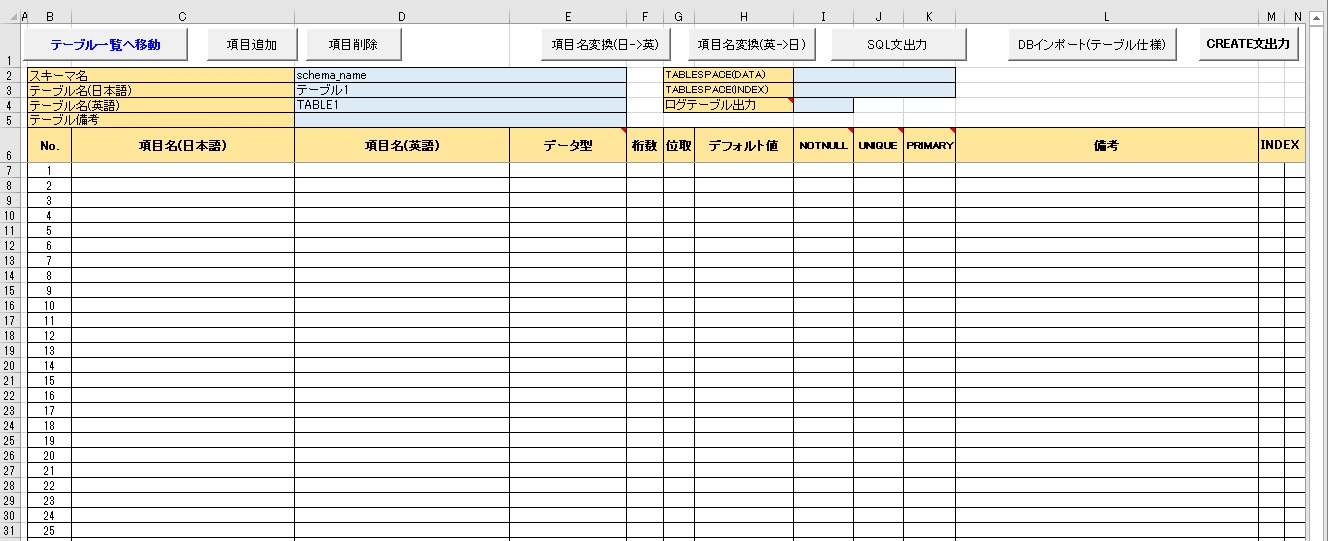This screenshot has height=541, width=1328.
Task: Click the No. 15 row number cell
Action: (49, 380)
